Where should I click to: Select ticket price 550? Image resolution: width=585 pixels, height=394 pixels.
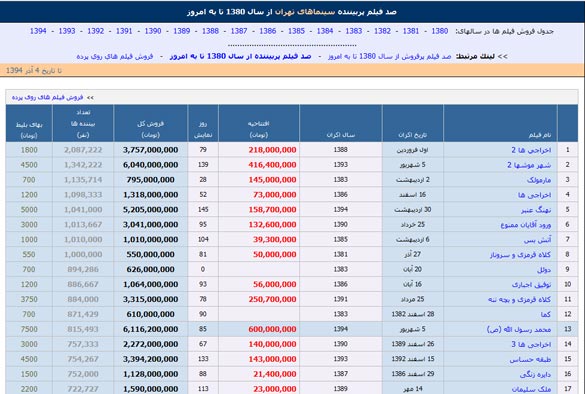(x=29, y=254)
